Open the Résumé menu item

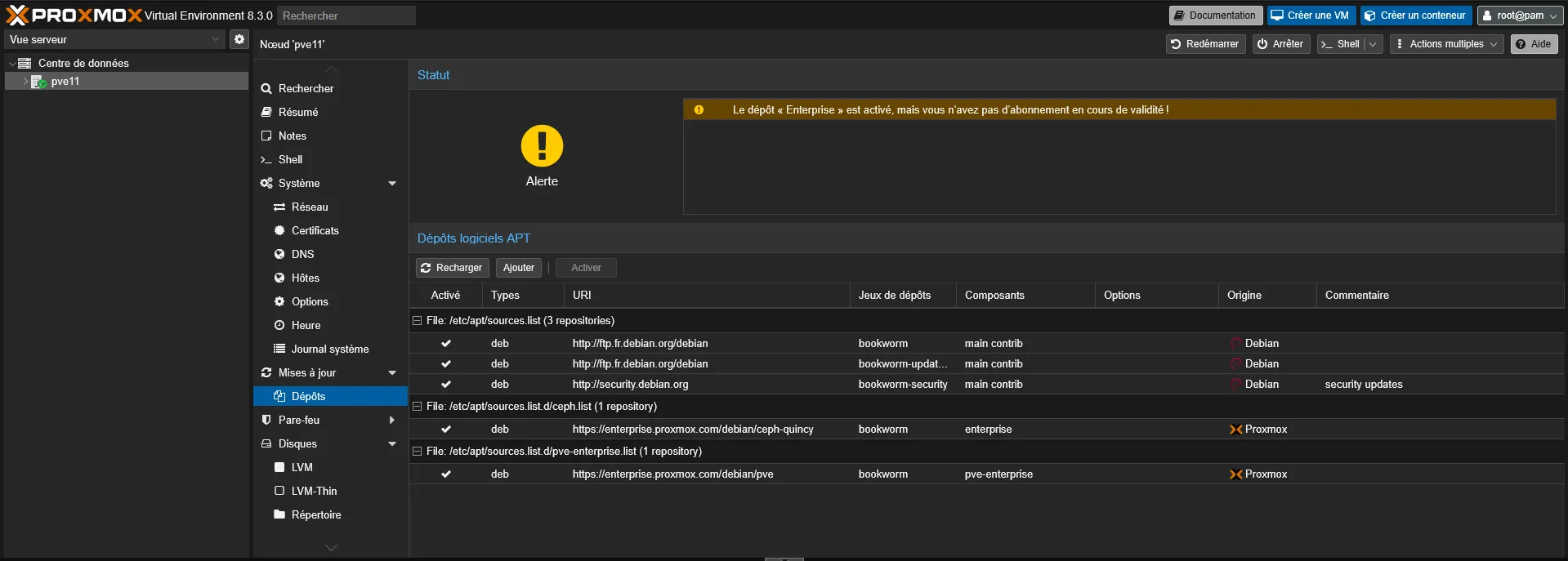coord(298,113)
